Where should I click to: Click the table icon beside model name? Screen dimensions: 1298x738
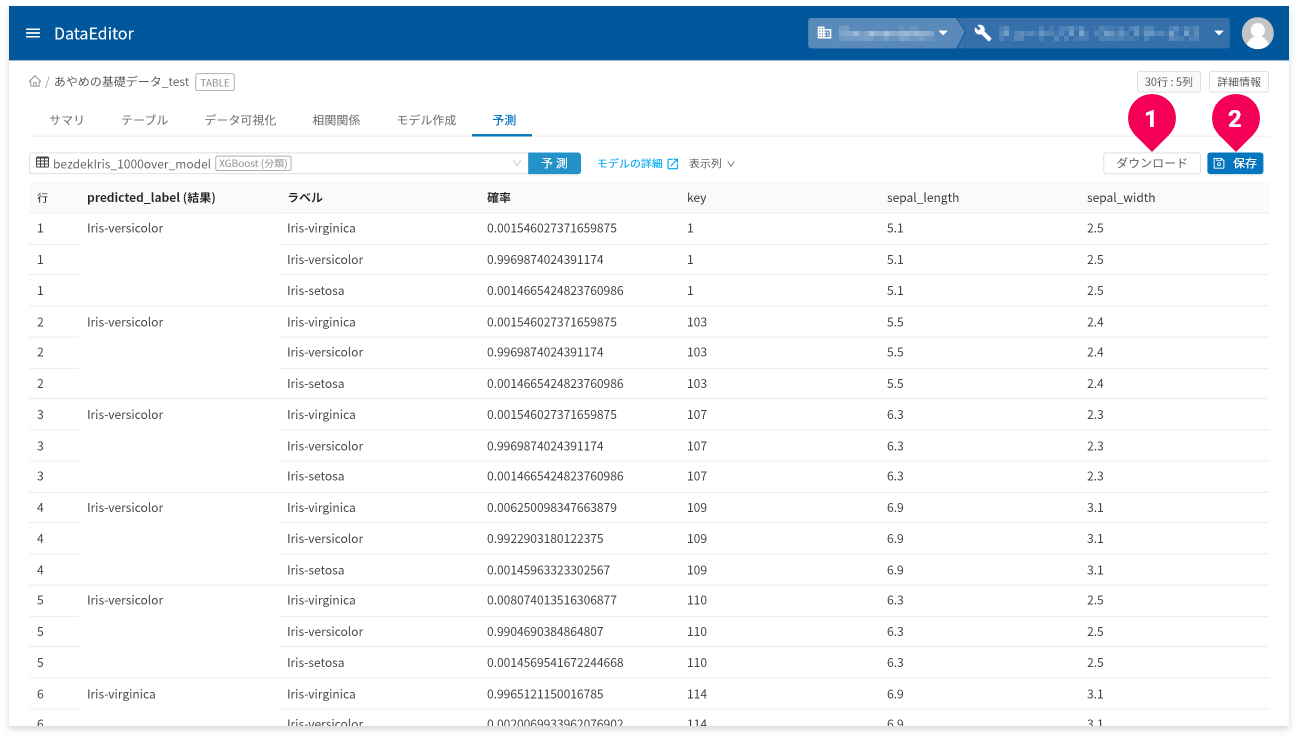(x=42, y=162)
